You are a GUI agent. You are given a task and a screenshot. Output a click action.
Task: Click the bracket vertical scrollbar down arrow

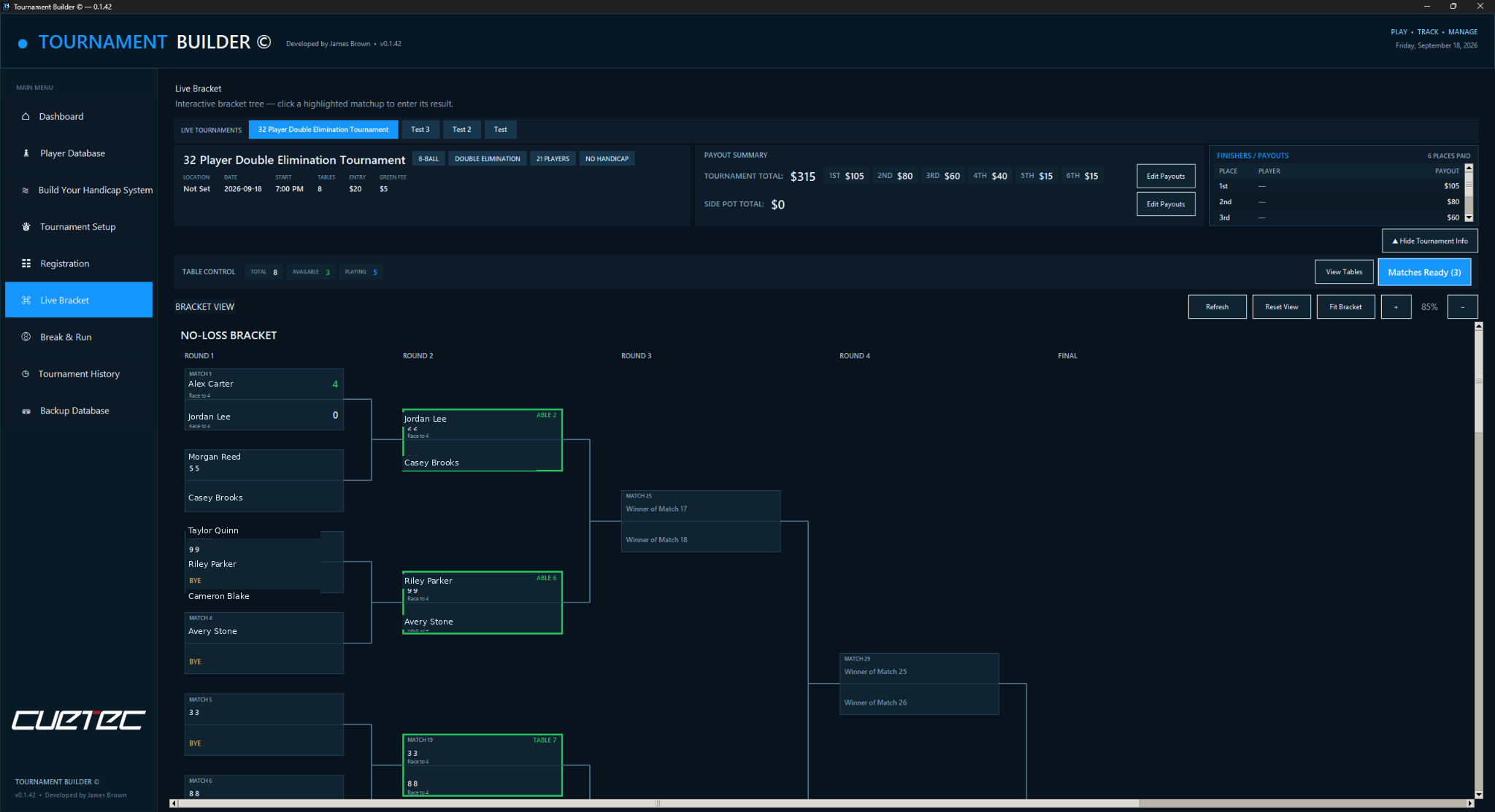1478,794
